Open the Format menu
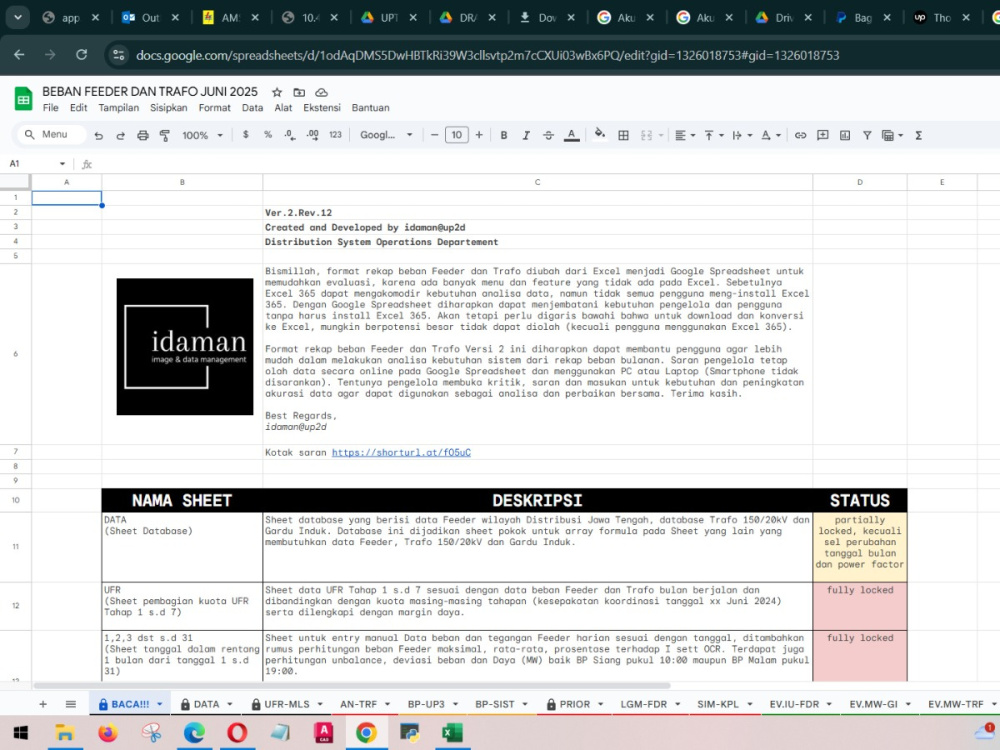Screen dimensions: 1000x750 click(x=214, y=108)
